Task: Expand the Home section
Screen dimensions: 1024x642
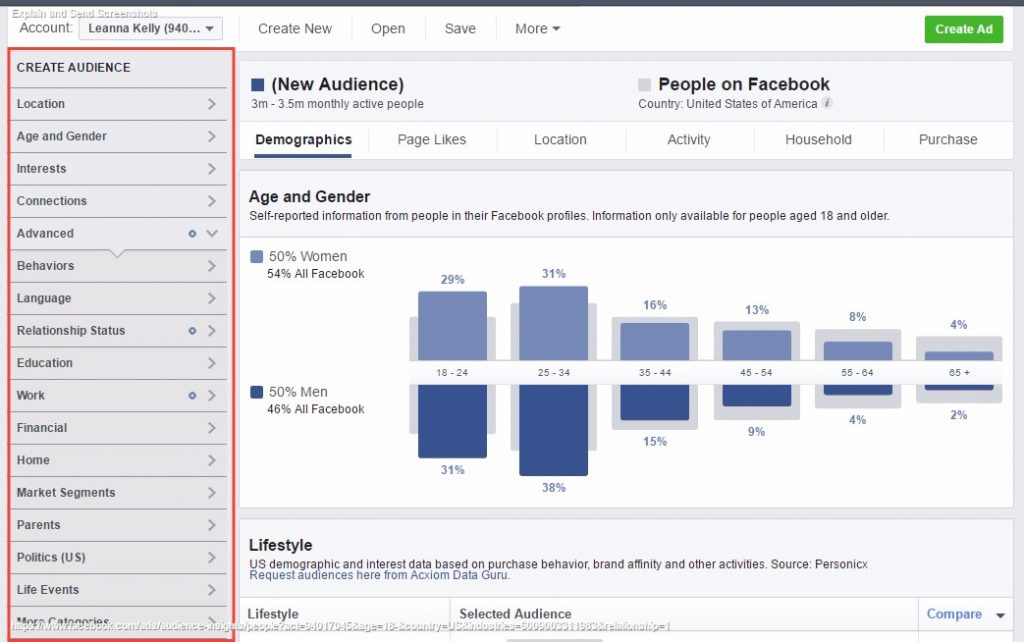Action: click(x=118, y=460)
